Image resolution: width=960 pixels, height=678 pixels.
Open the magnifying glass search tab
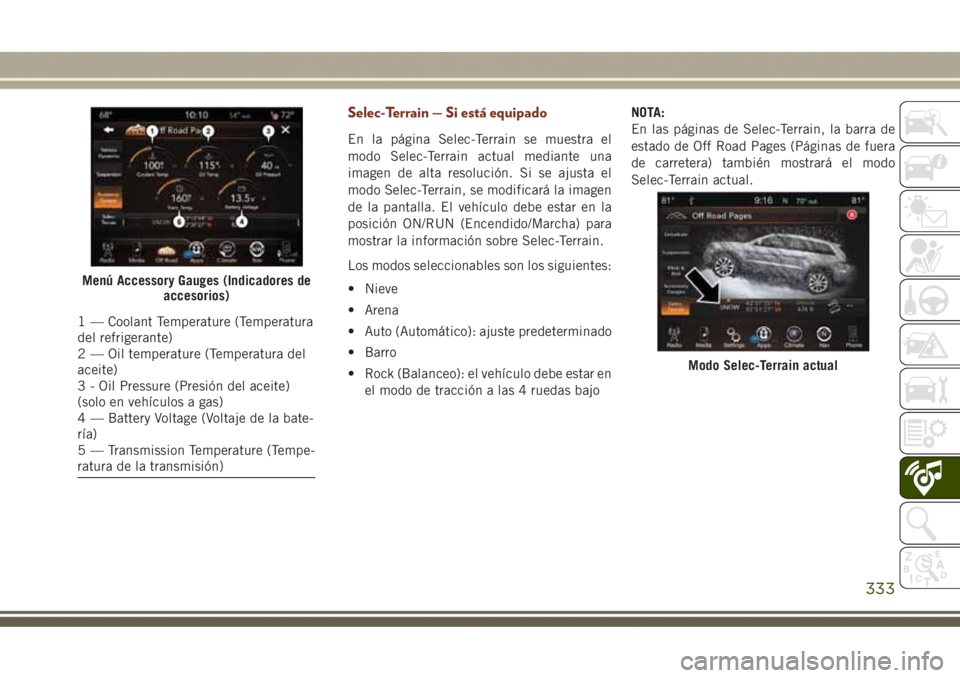pyautogui.click(x=929, y=523)
